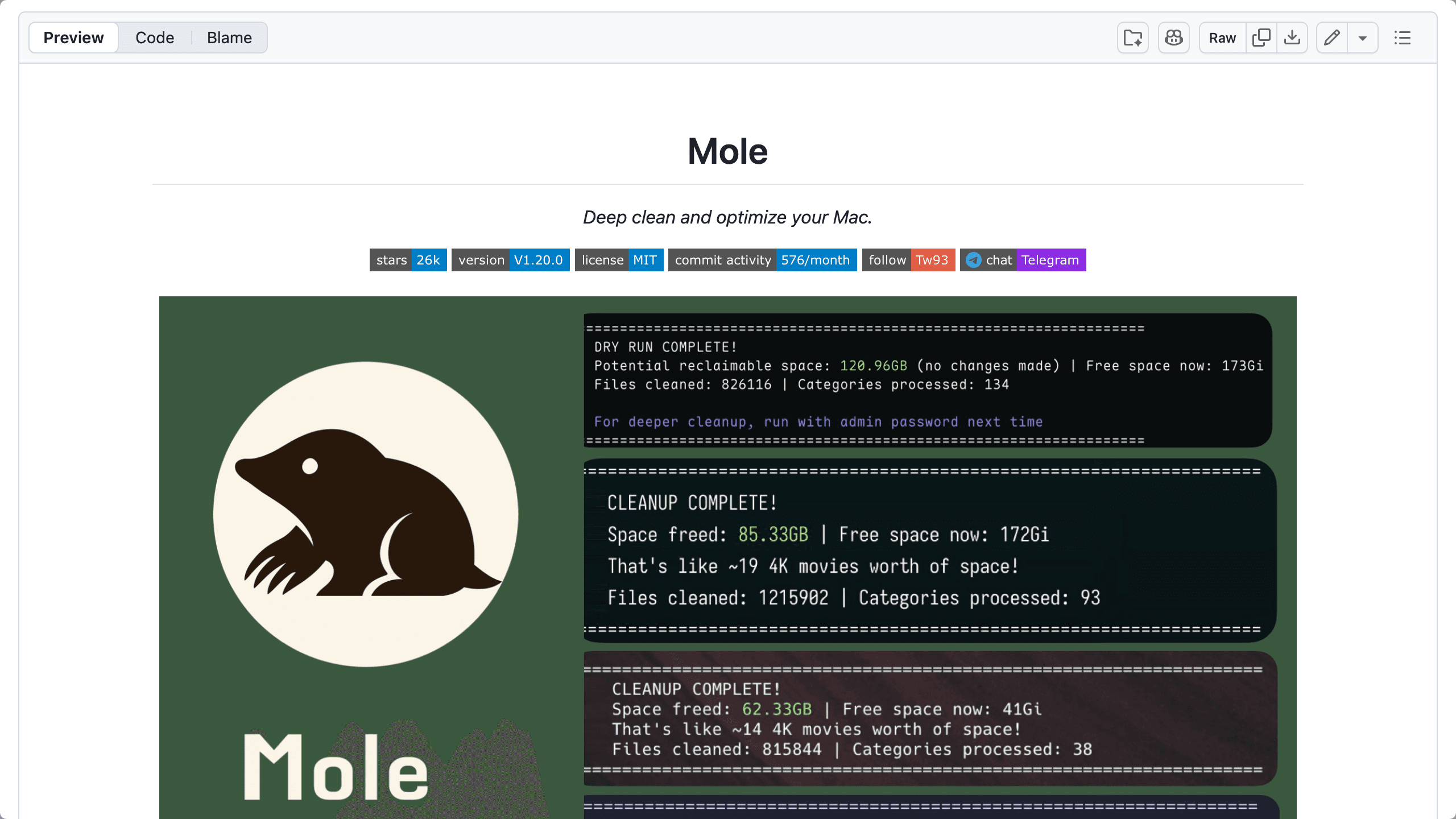
Task: Open the version V1.20.0 badge
Action: point(510,260)
